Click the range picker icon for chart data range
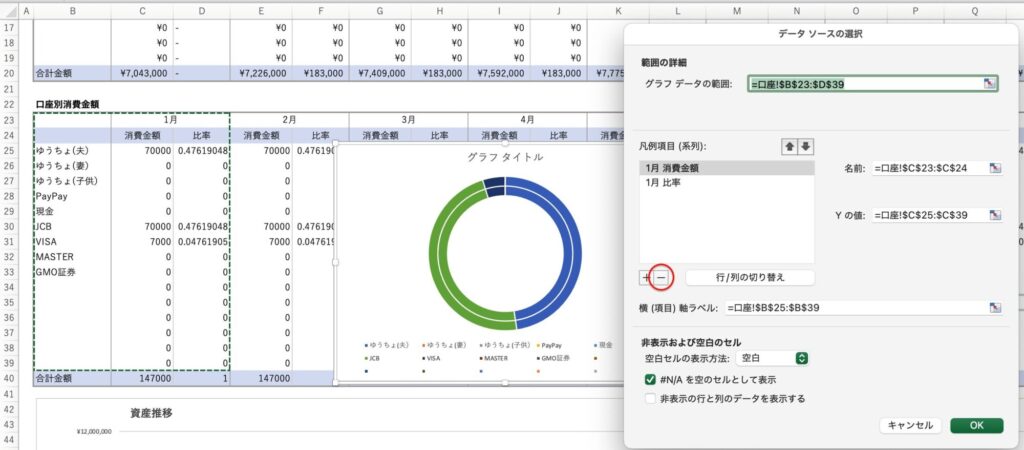Image resolution: width=1024 pixels, height=450 pixels. [x=990, y=84]
